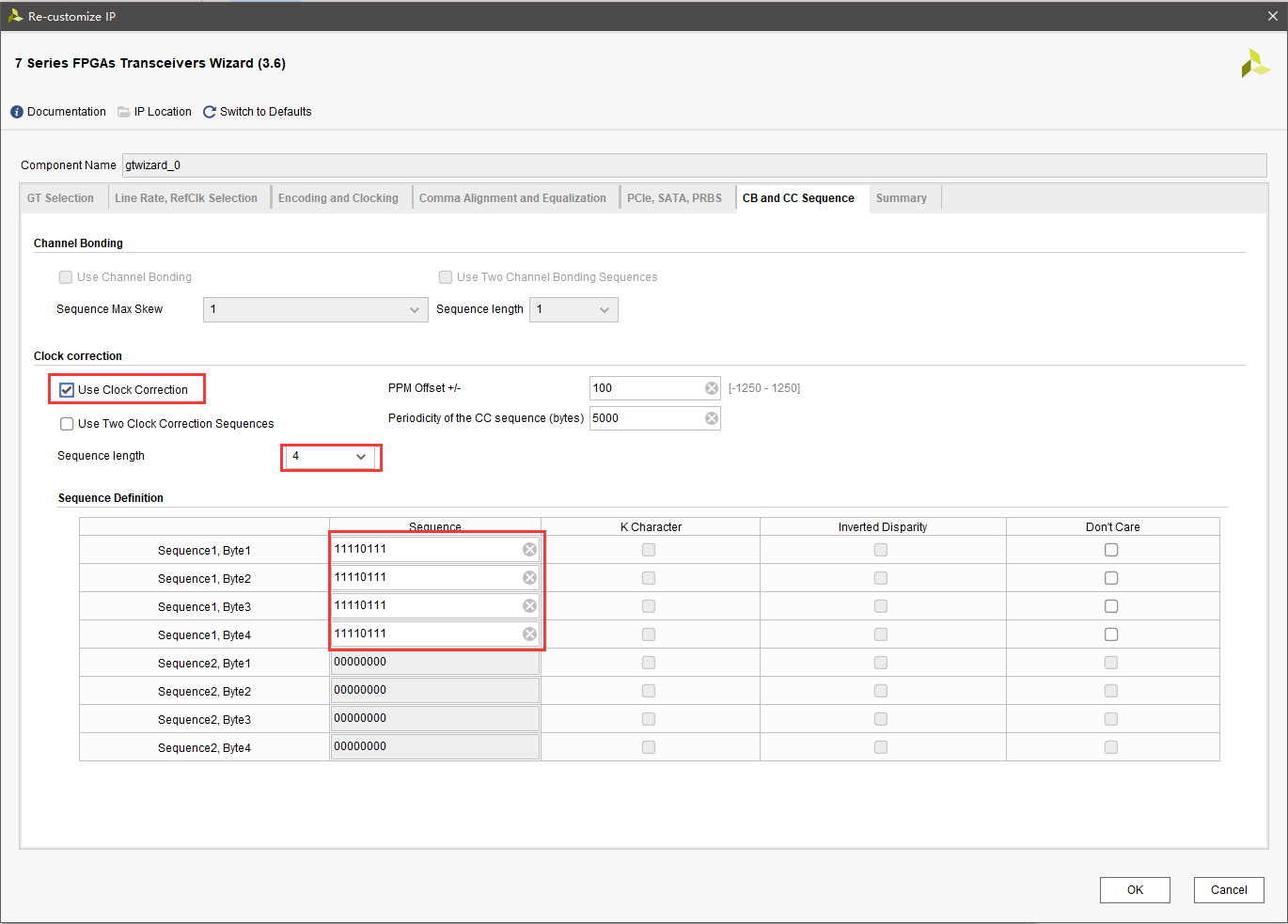Image resolution: width=1288 pixels, height=924 pixels.
Task: Click Component Name input field
Action: 695,165
